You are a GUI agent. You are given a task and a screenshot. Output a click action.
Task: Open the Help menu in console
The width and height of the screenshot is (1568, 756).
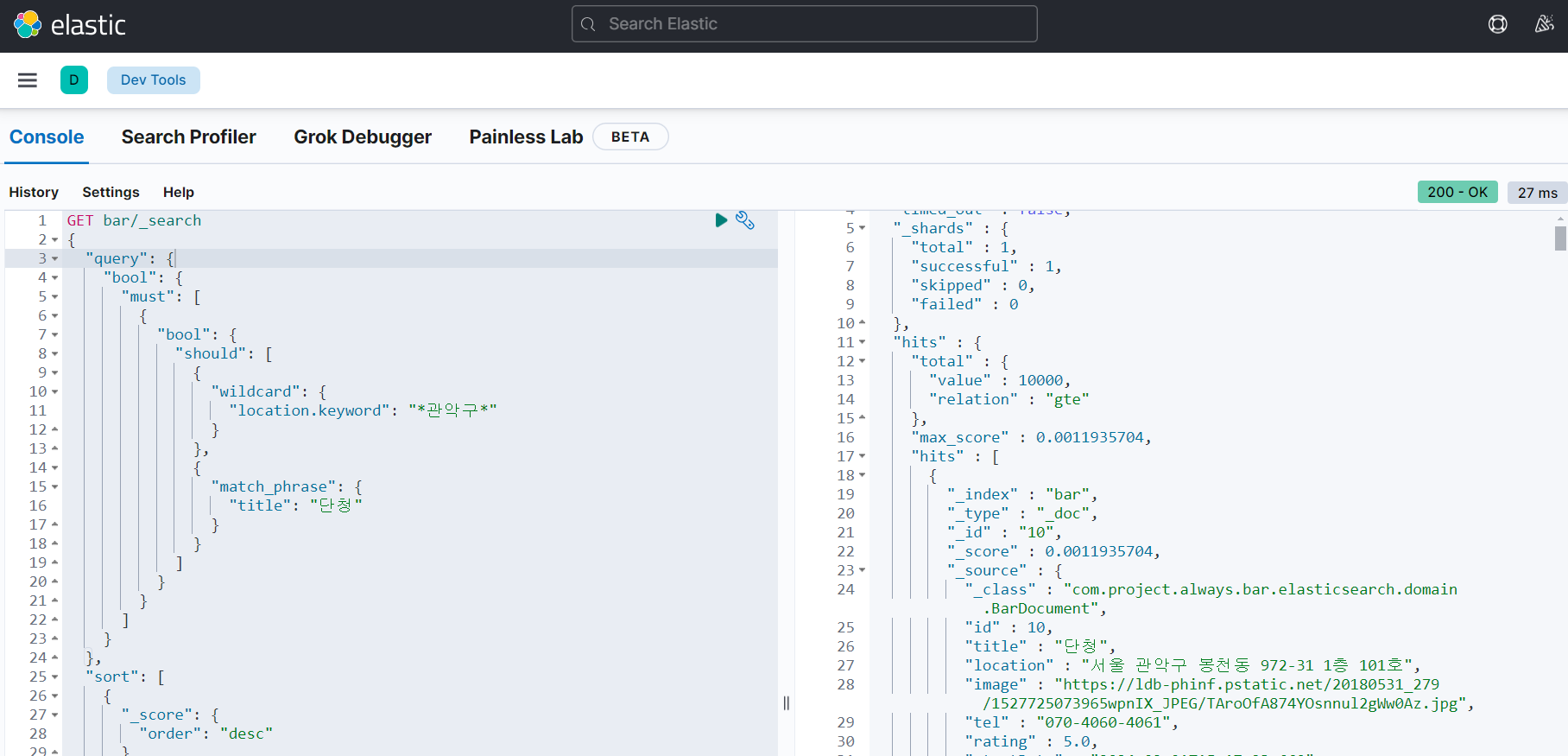pos(179,193)
